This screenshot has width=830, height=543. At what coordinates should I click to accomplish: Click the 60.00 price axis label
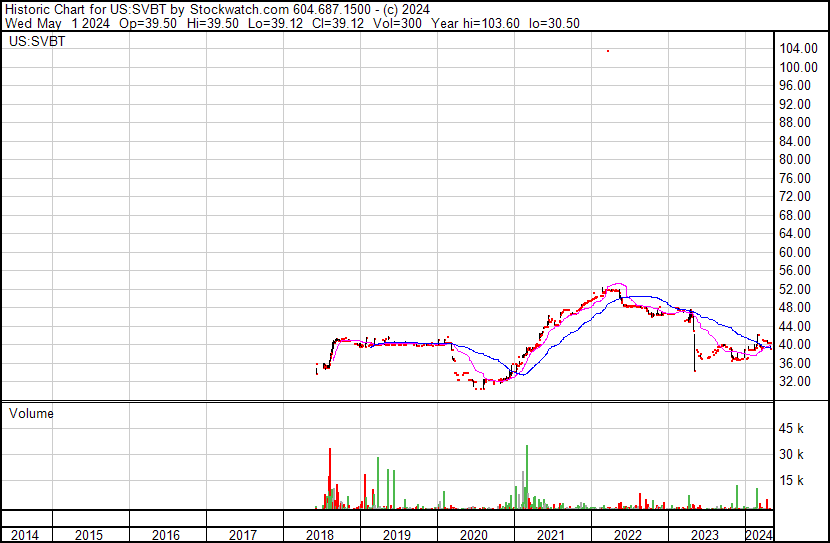794,253
